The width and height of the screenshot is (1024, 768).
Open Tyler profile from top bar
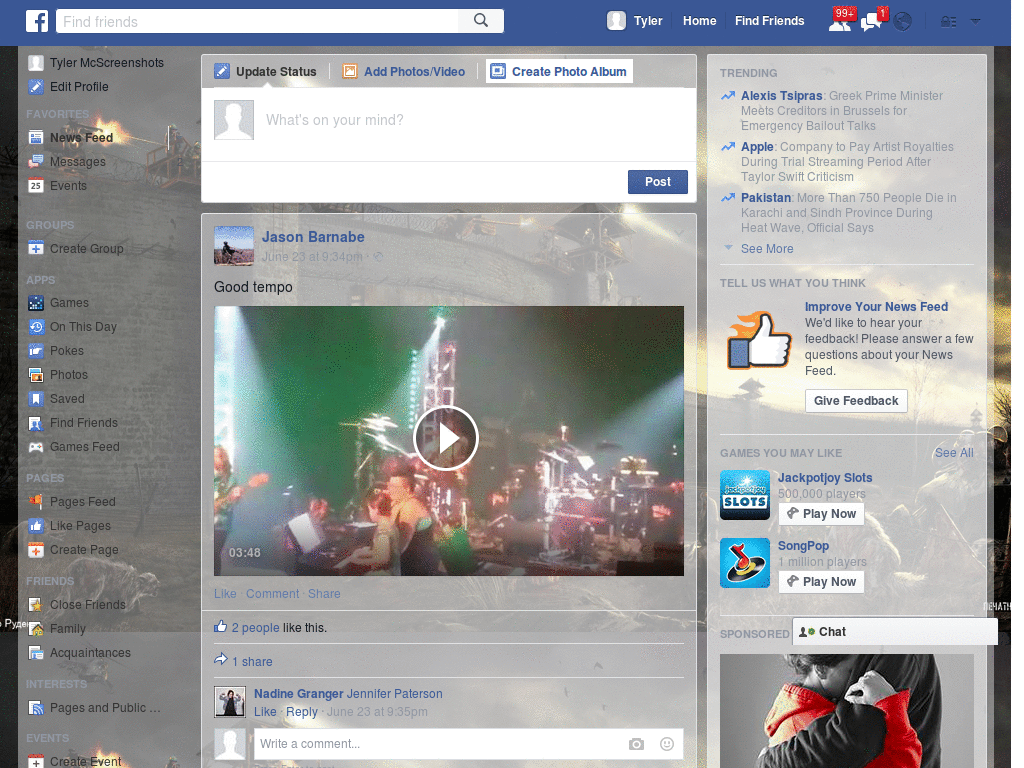coord(635,21)
